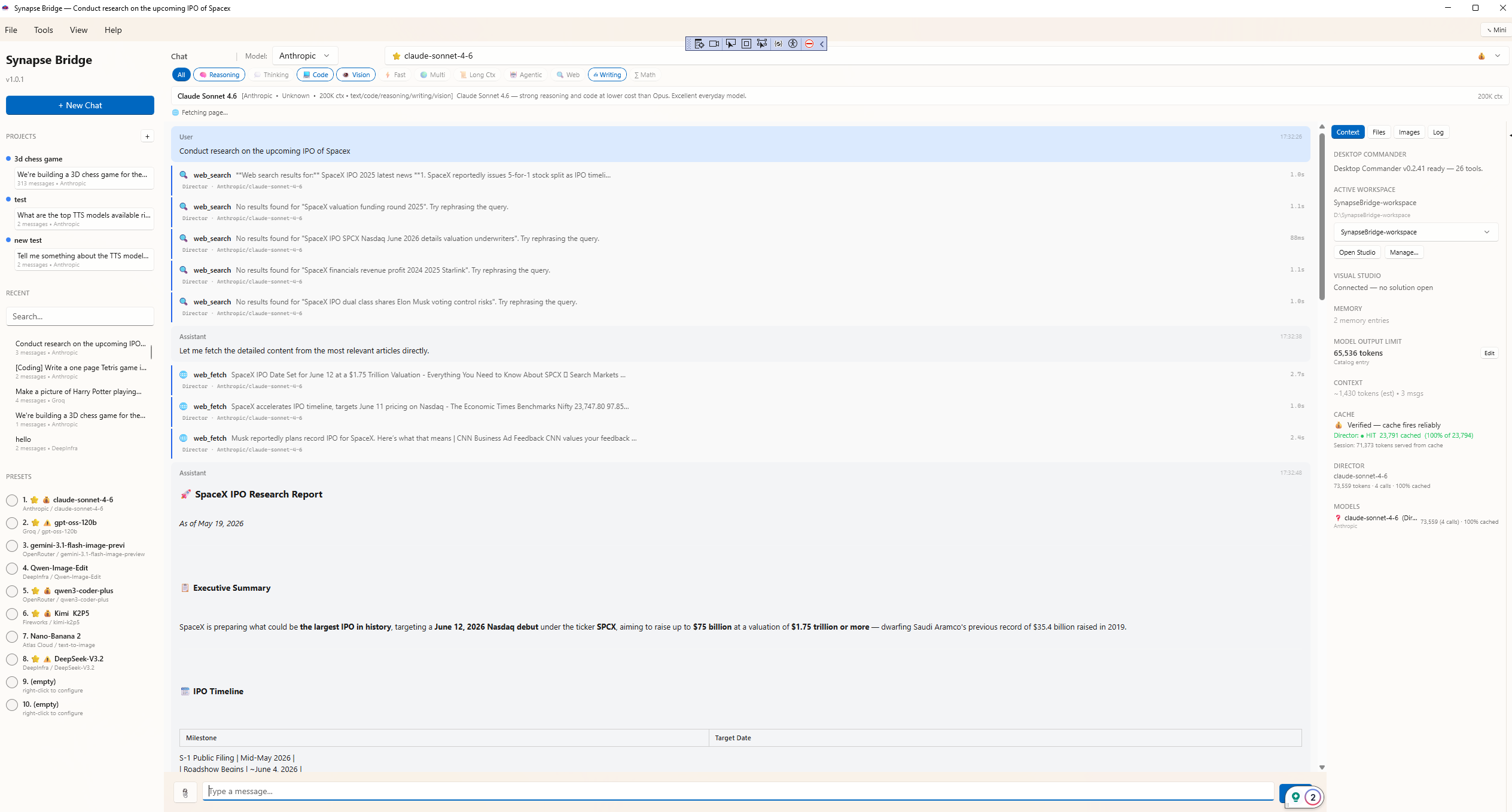This screenshot has width=1512, height=812.
Task: Click clipboard icon by Executive Summary
Action: point(185,588)
